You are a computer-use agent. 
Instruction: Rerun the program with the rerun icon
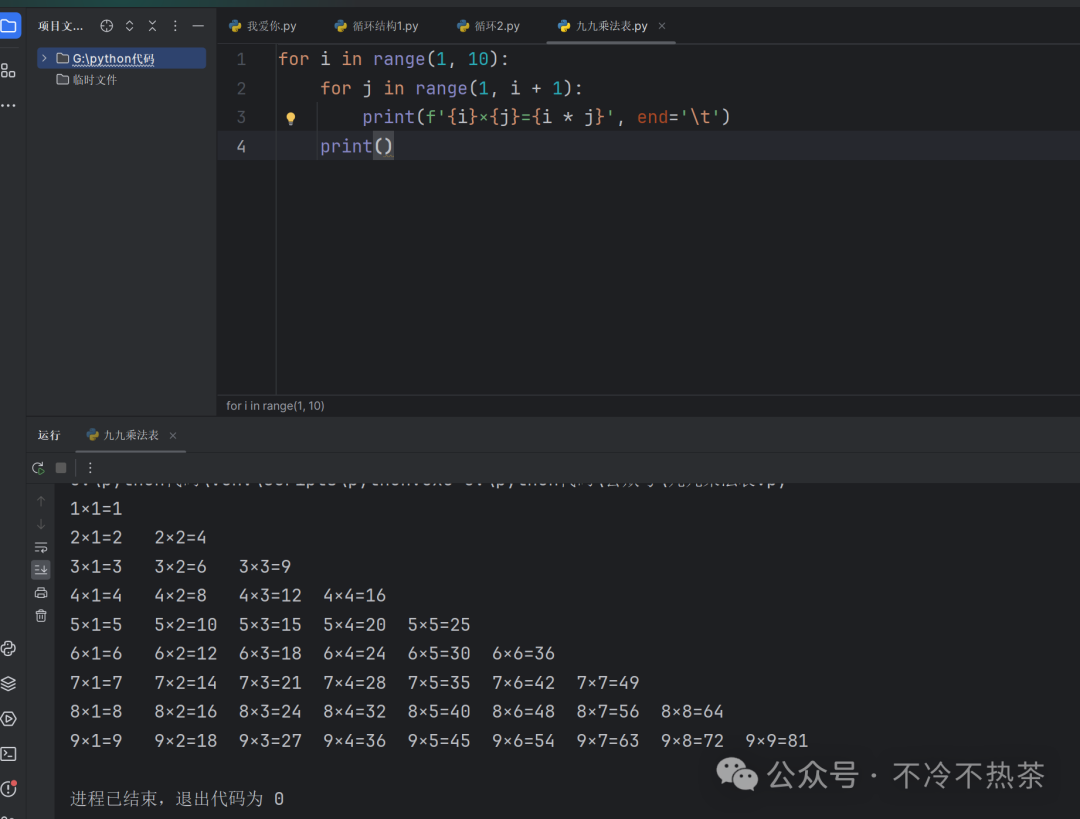(x=38, y=468)
